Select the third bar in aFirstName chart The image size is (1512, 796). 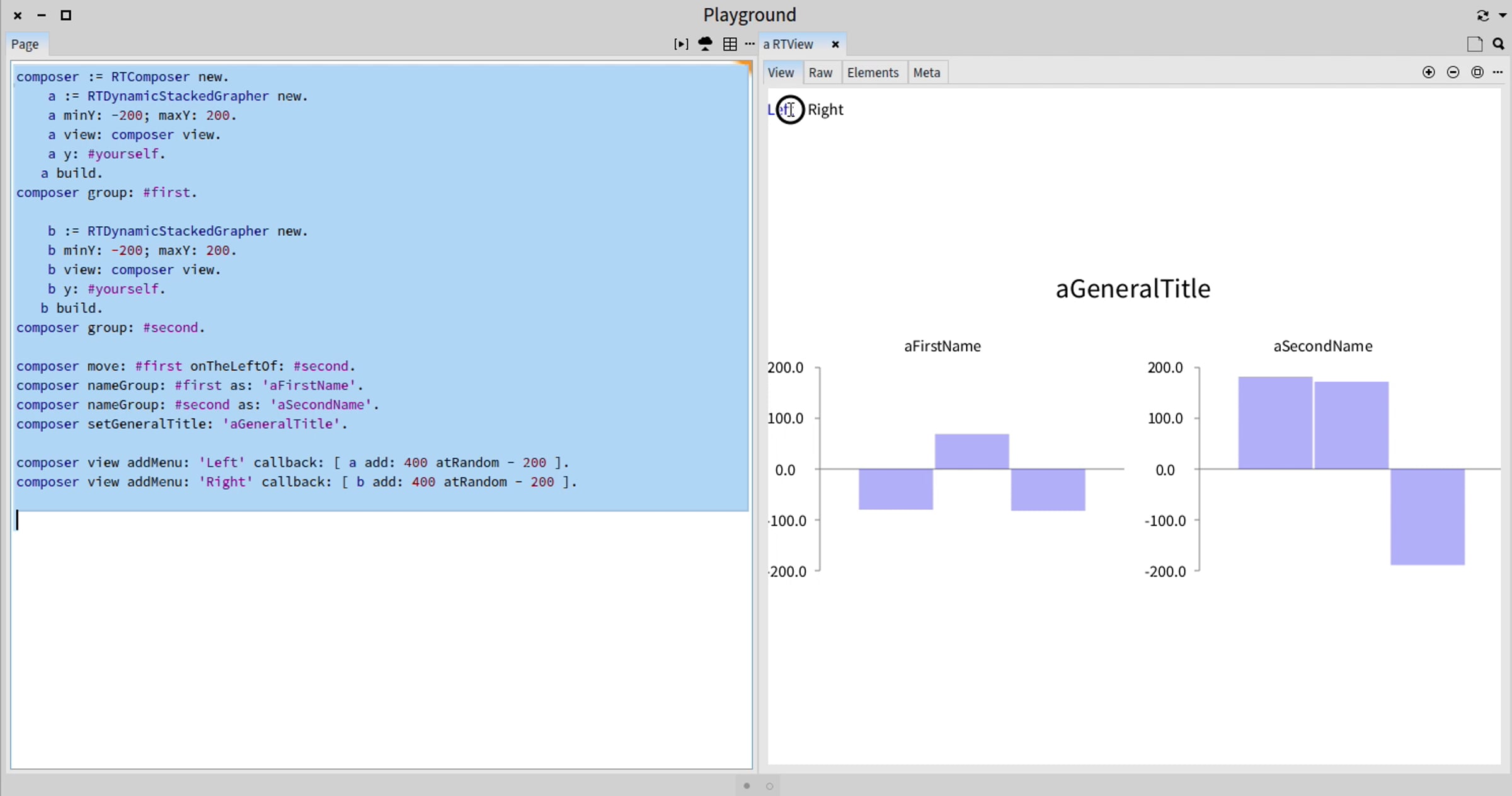(1048, 490)
